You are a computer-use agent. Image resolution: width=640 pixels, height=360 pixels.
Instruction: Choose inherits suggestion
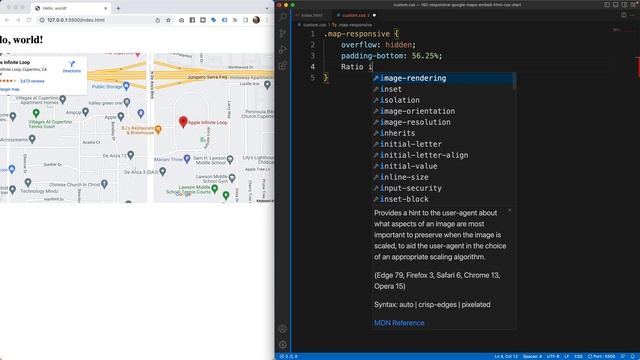click(443, 133)
